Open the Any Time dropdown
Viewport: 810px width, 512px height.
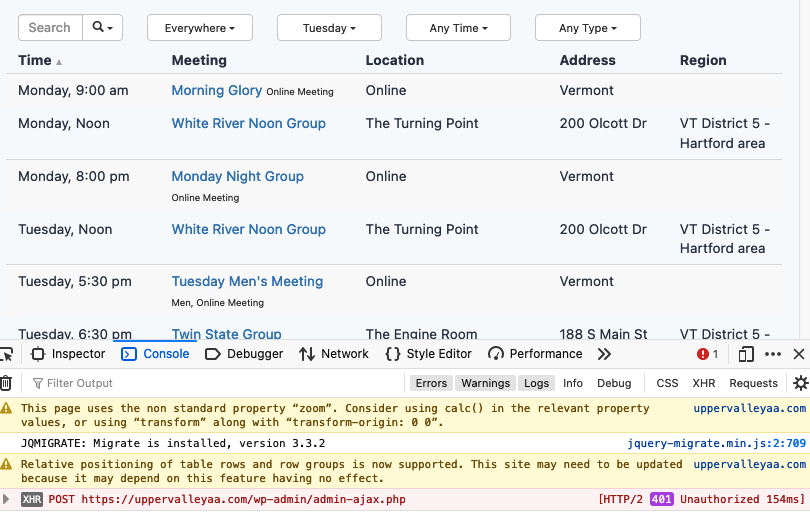pyautogui.click(x=458, y=27)
